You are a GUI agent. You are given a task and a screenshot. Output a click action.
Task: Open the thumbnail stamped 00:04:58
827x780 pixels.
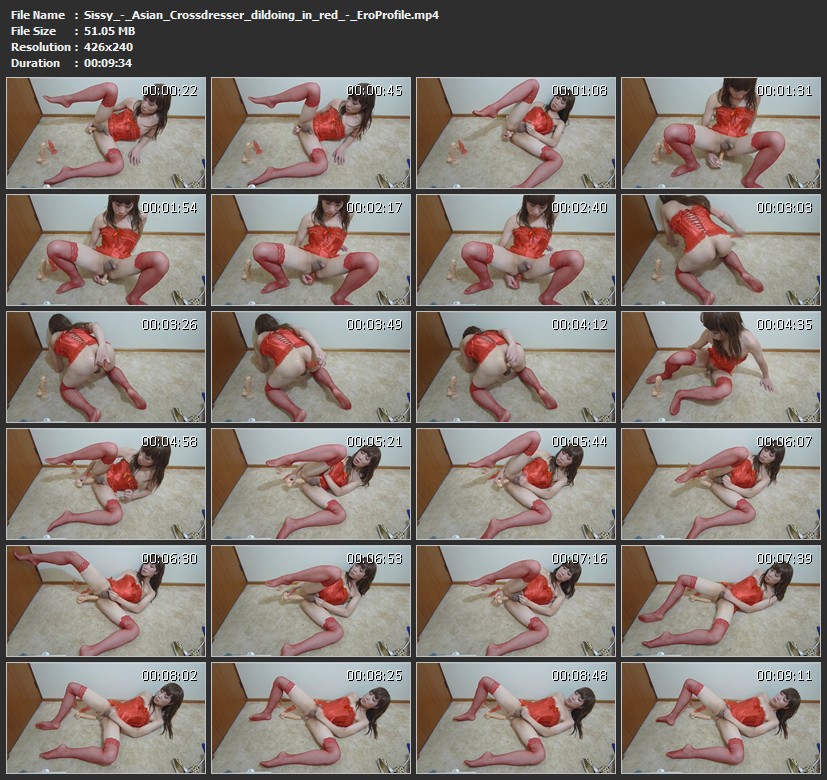click(x=106, y=483)
